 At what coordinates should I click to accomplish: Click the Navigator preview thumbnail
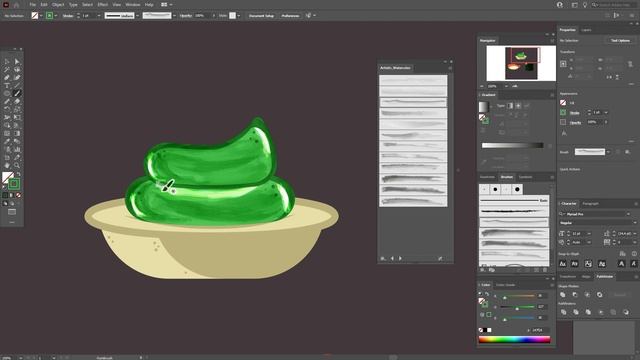521,63
